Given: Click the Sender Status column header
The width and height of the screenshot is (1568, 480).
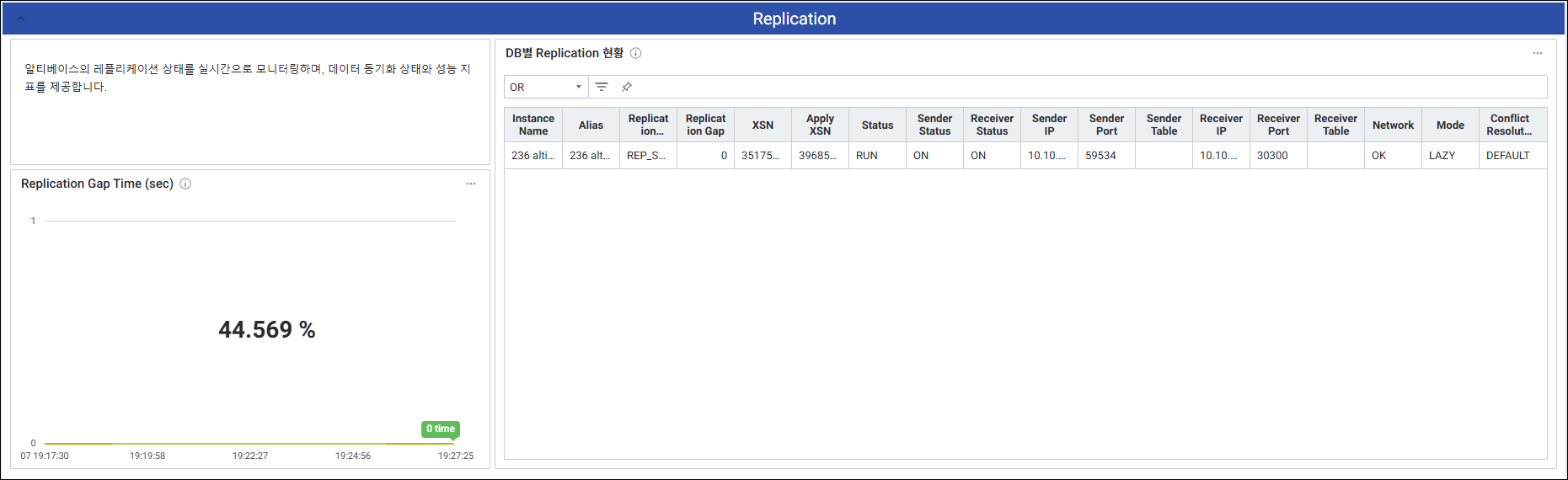Looking at the screenshot, I should tap(934, 125).
